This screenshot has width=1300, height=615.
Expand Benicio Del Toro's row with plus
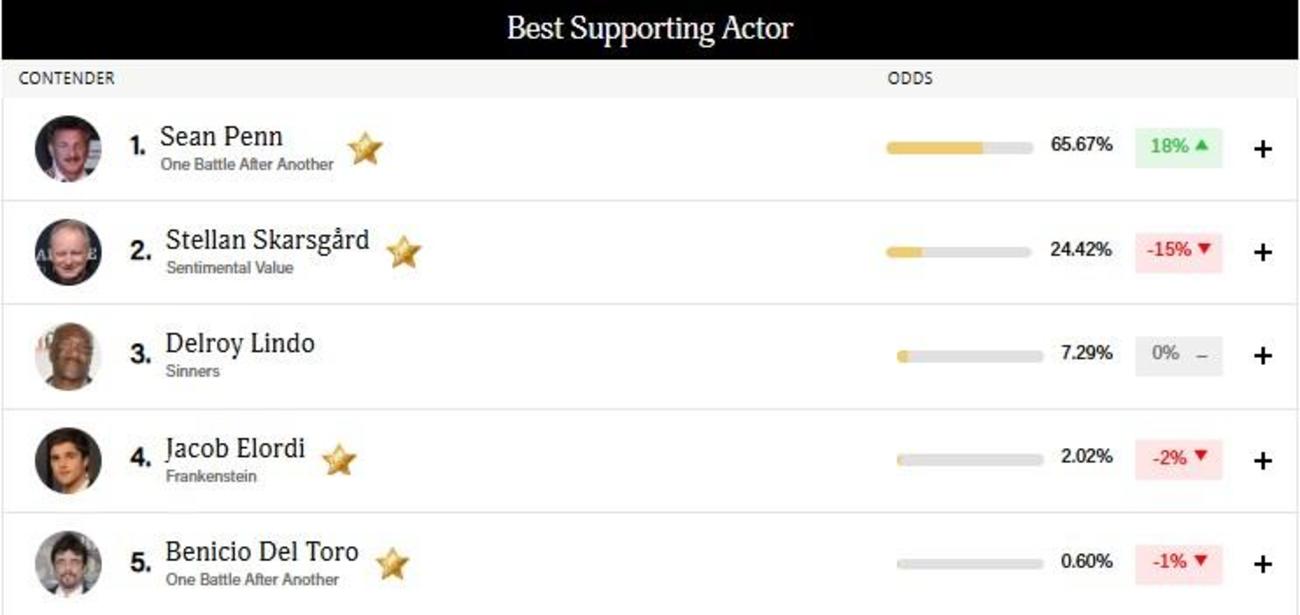1263,564
